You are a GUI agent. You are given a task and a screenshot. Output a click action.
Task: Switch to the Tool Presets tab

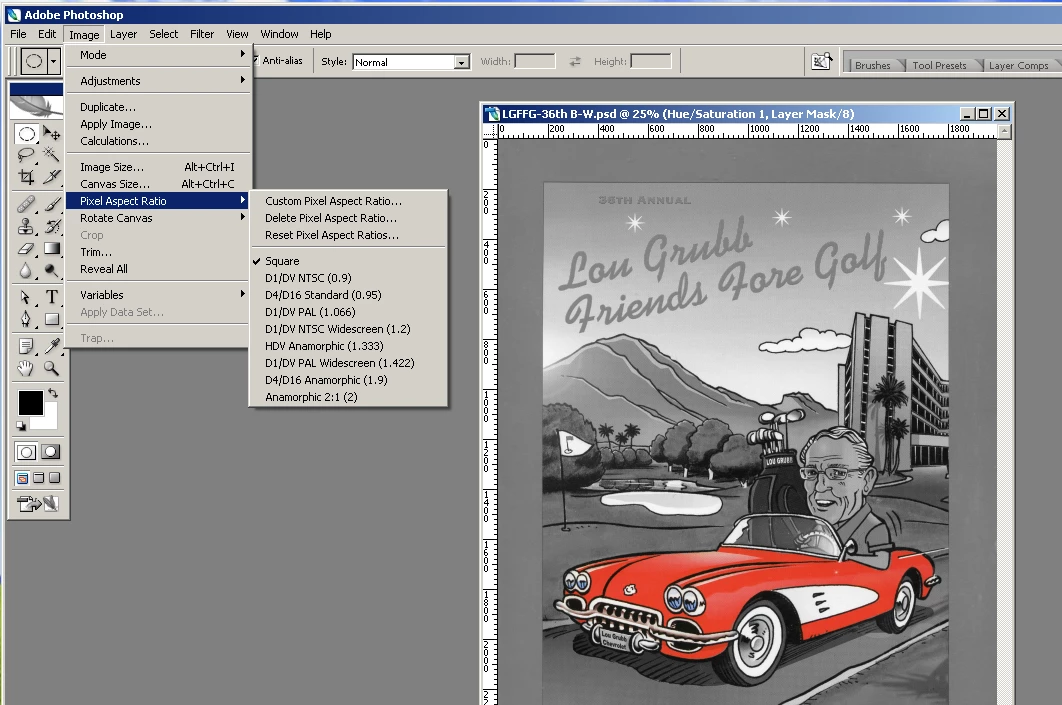tap(939, 65)
